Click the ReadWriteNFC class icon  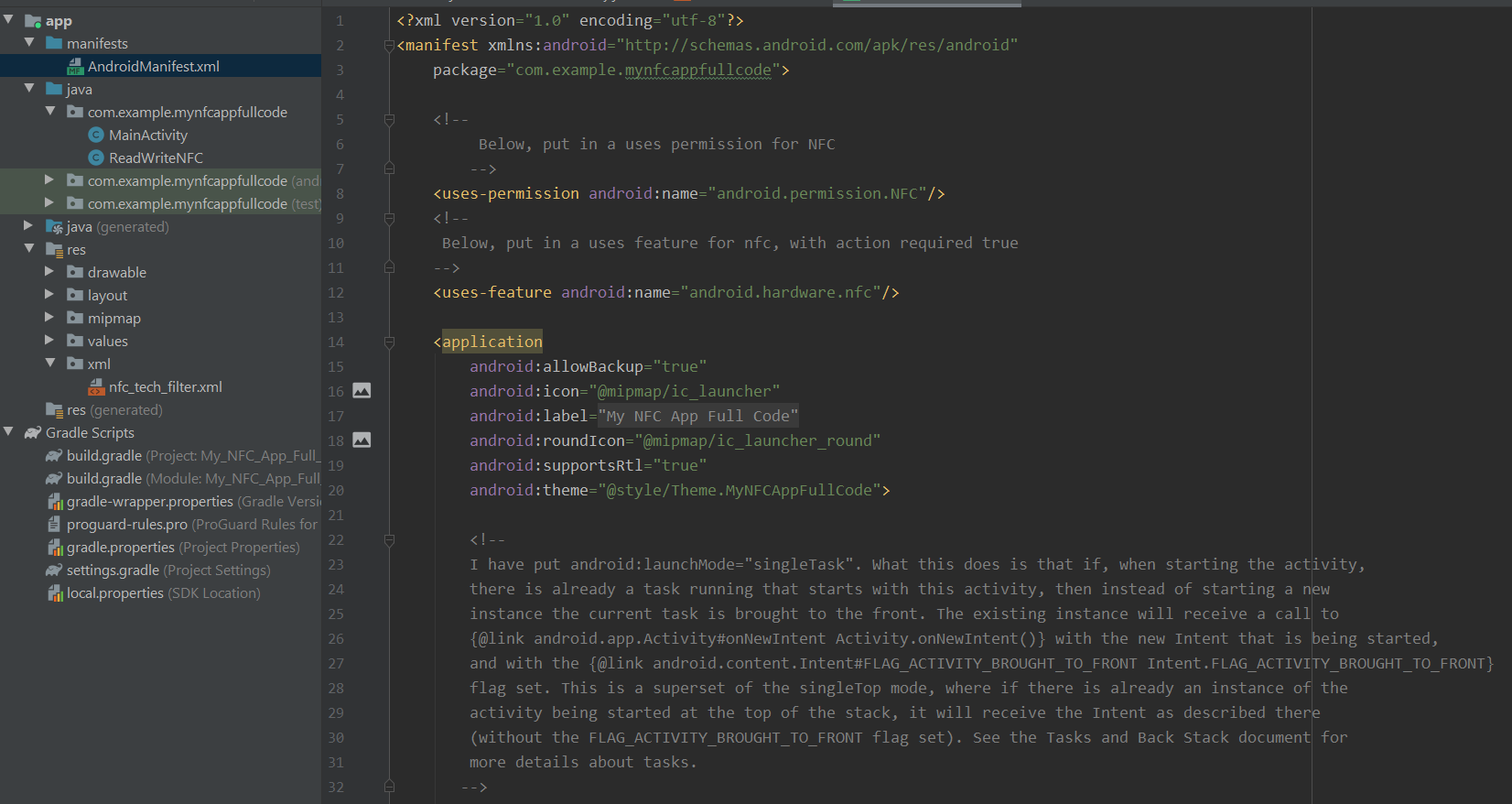point(96,158)
